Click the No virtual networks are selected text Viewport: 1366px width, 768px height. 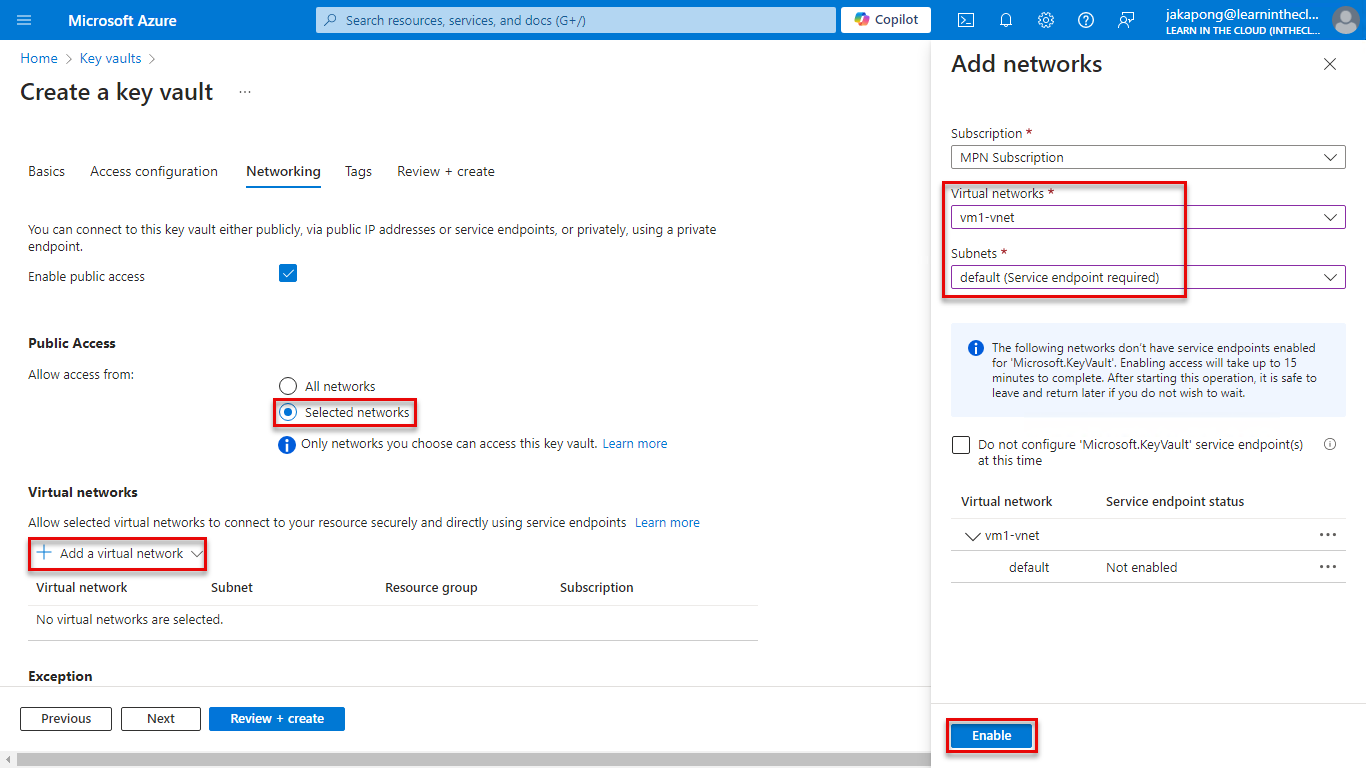coord(130,619)
